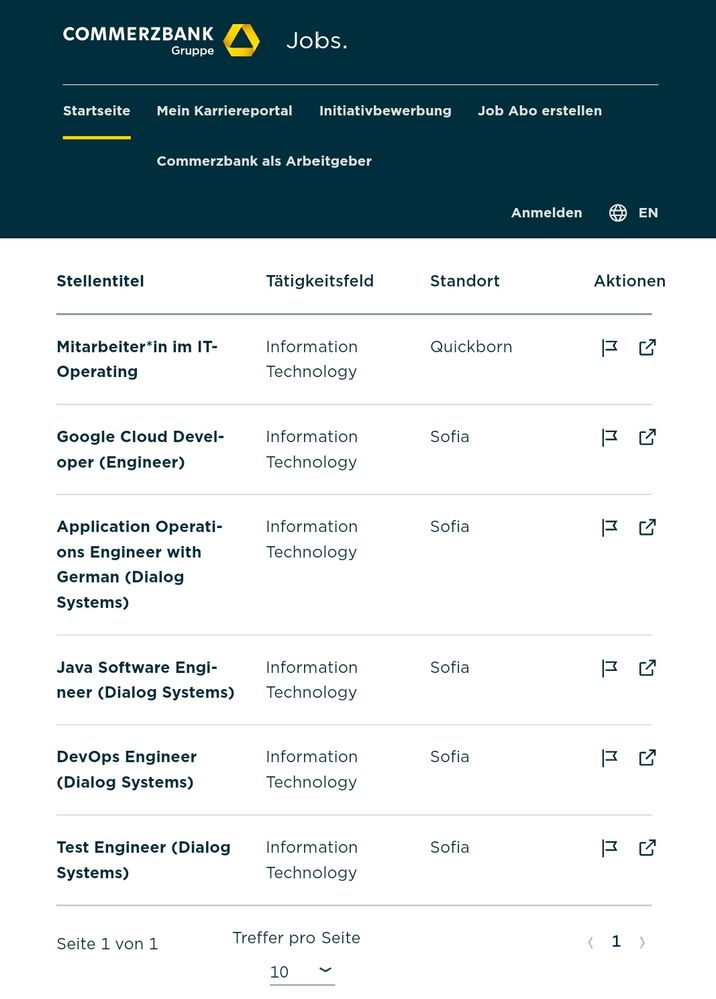The height and width of the screenshot is (999, 716).
Task: Click the Seite 1 von 1 text
Action: tap(107, 944)
